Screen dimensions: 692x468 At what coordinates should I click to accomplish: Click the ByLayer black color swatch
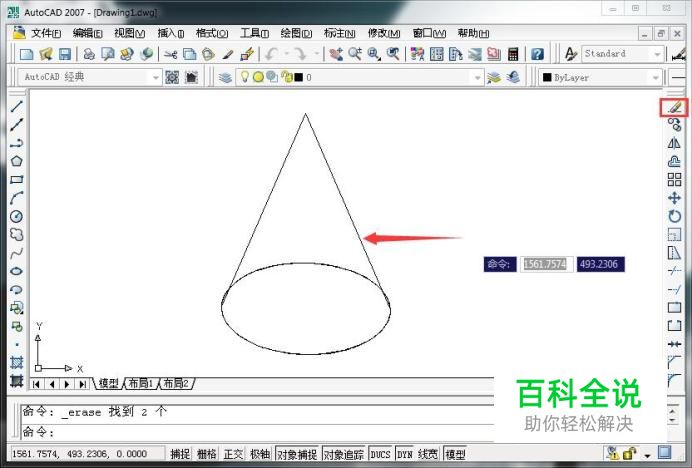547,78
